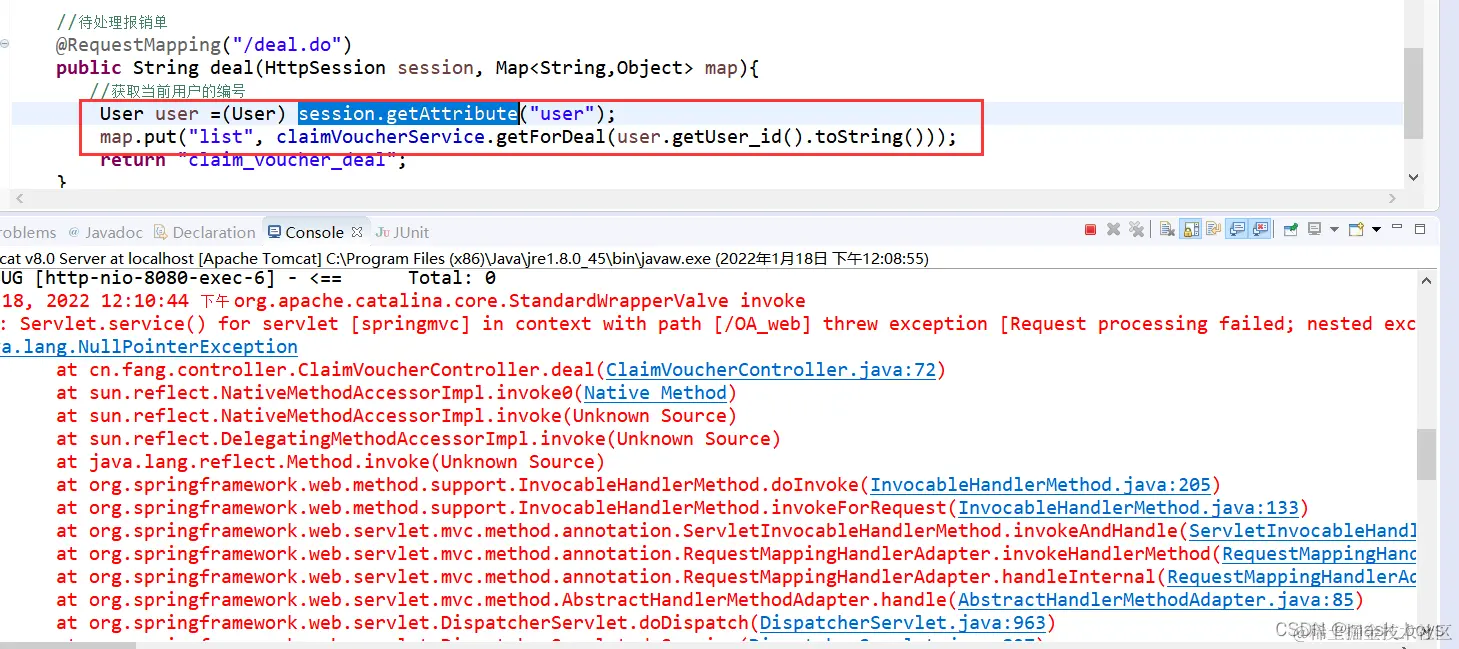The width and height of the screenshot is (1459, 649).
Task: Click the StandardWrapperValve invoke log line
Action: (x=403, y=301)
